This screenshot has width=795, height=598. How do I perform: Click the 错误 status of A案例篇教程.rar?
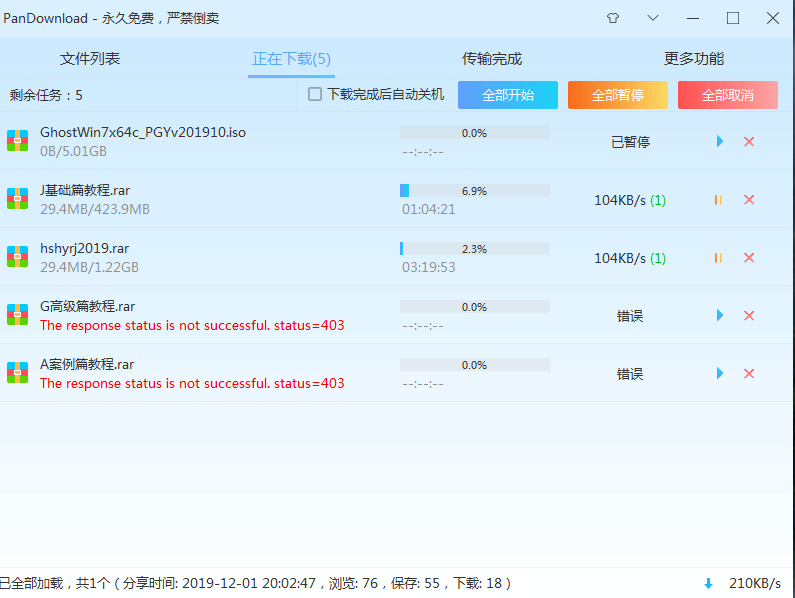pos(630,374)
